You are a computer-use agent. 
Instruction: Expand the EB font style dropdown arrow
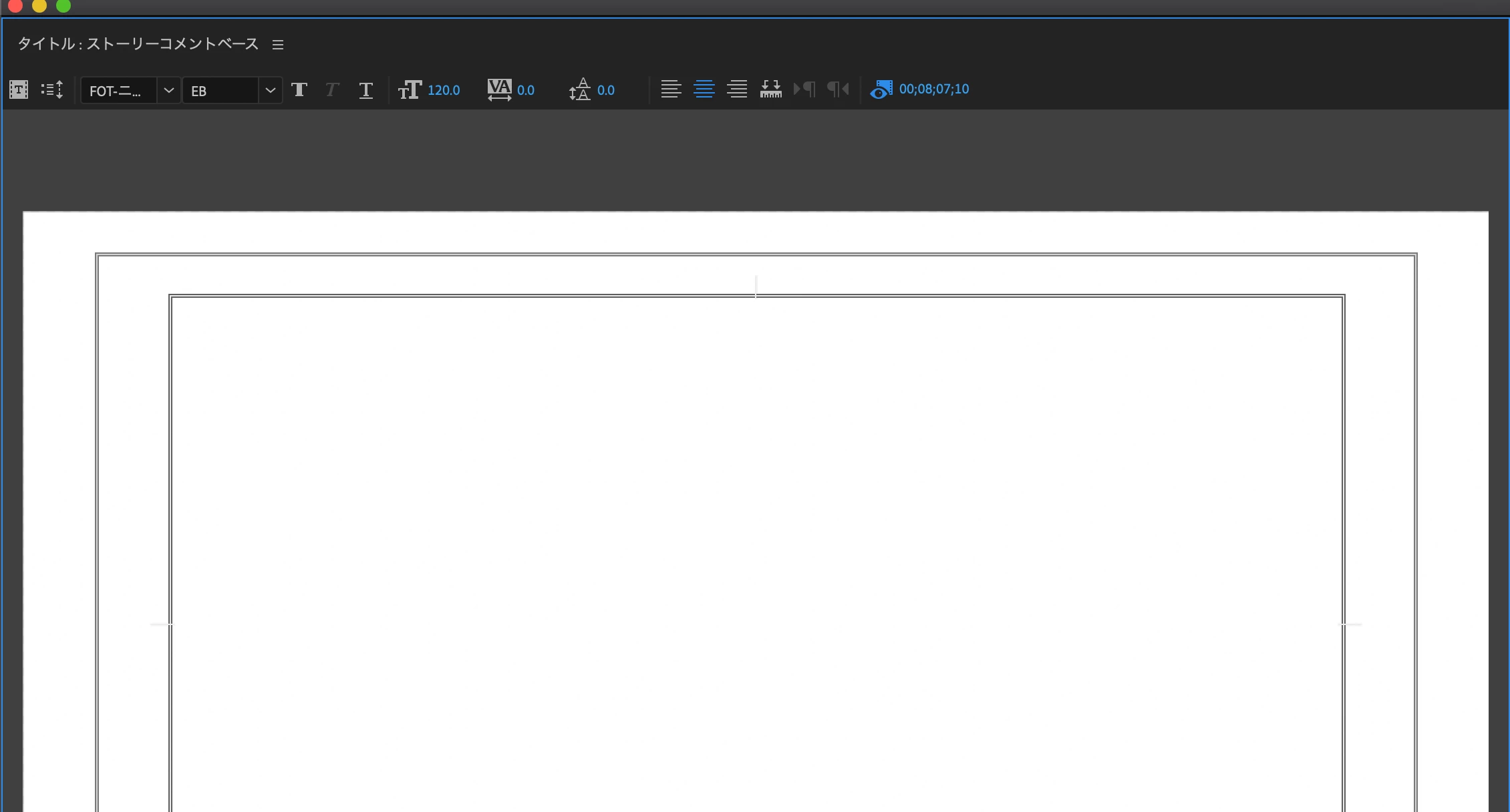[x=270, y=90]
